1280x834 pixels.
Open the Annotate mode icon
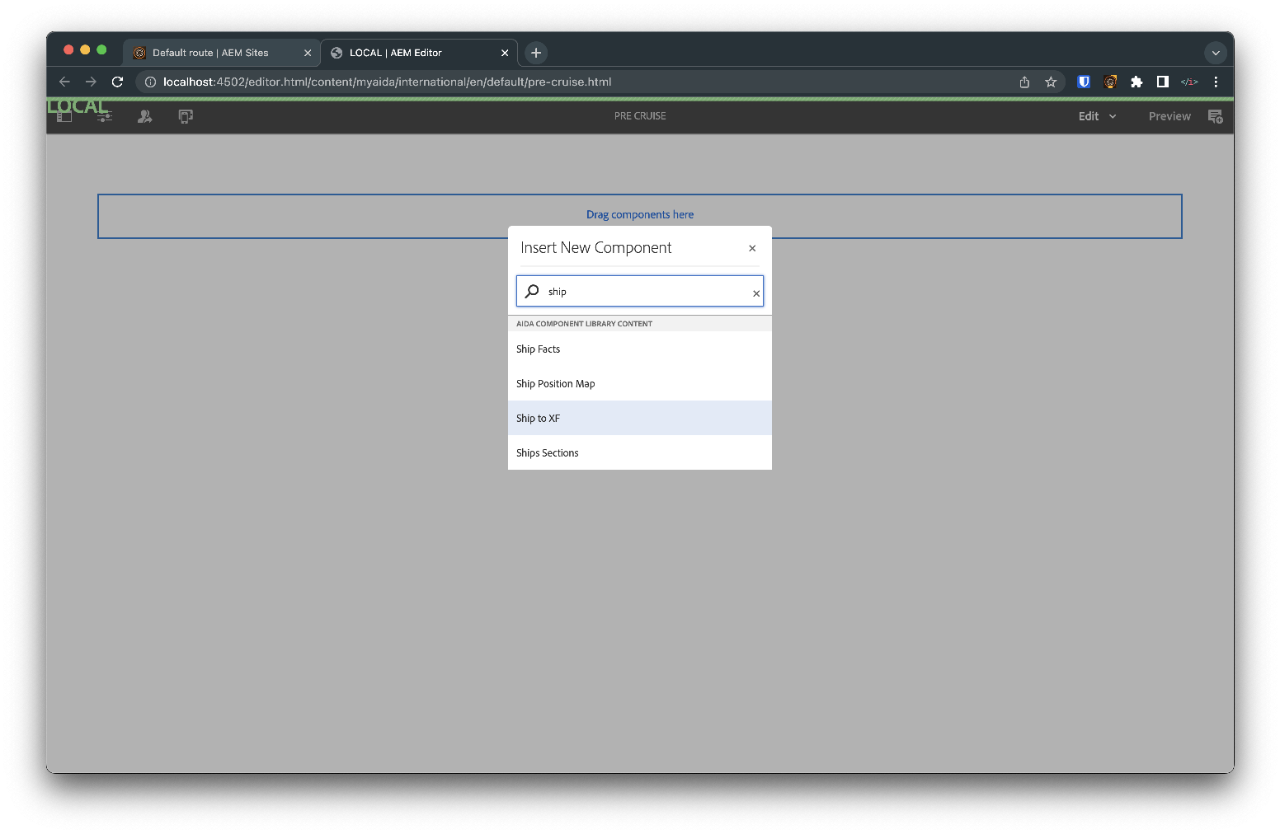pos(1215,117)
